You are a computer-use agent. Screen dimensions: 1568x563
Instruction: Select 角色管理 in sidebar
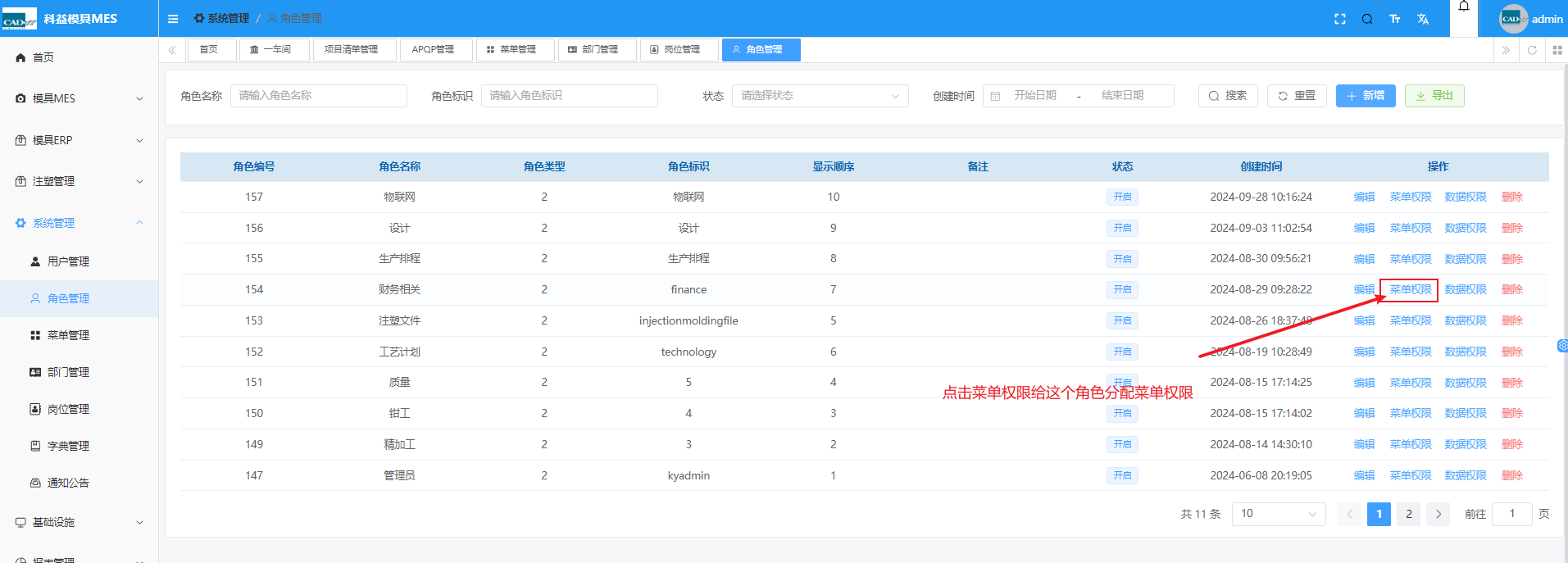tap(80, 298)
